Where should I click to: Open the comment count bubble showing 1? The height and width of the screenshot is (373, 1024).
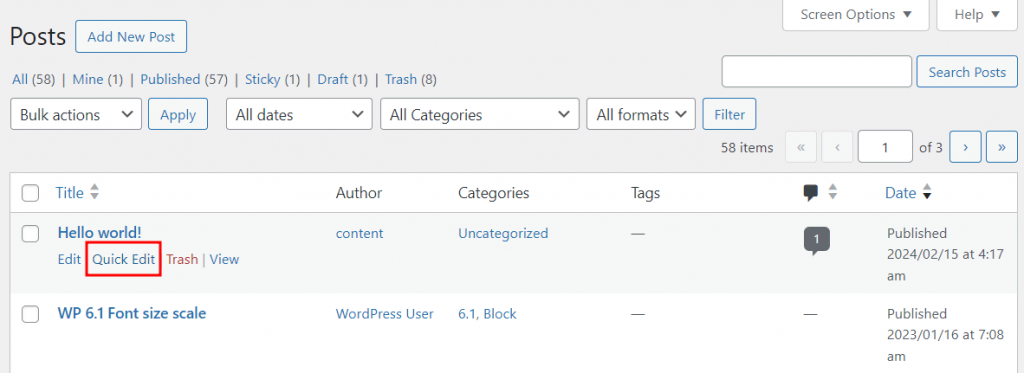click(x=816, y=240)
